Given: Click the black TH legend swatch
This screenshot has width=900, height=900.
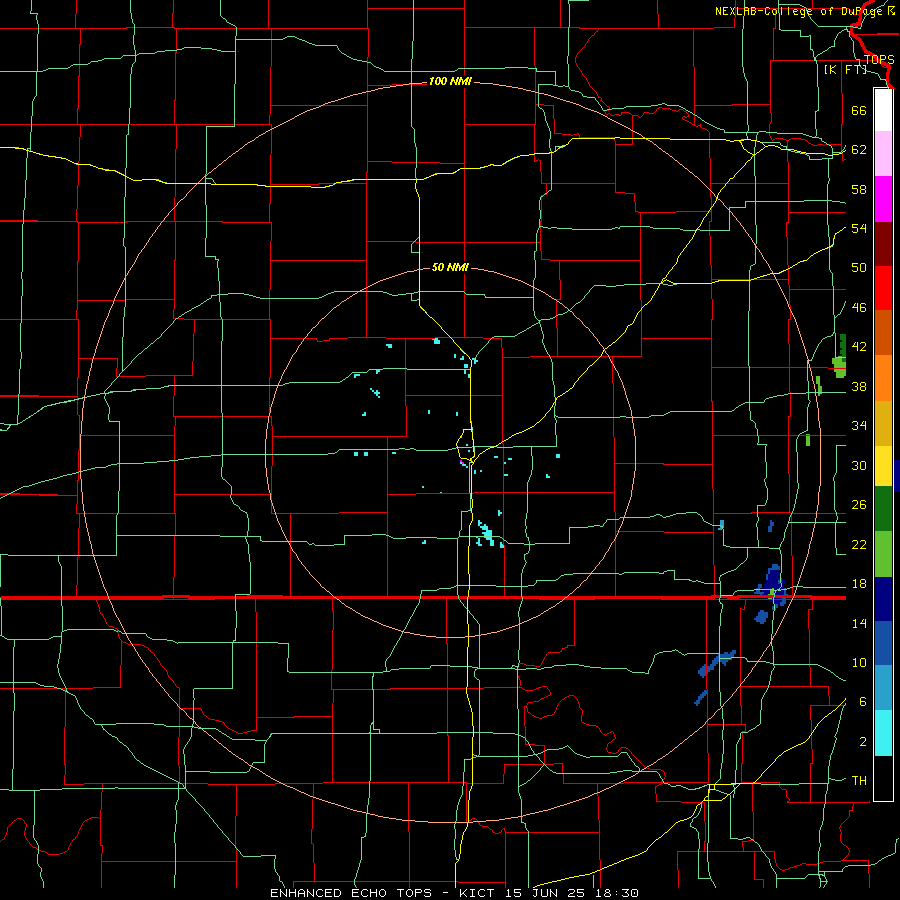Looking at the screenshot, I should coord(883,778).
